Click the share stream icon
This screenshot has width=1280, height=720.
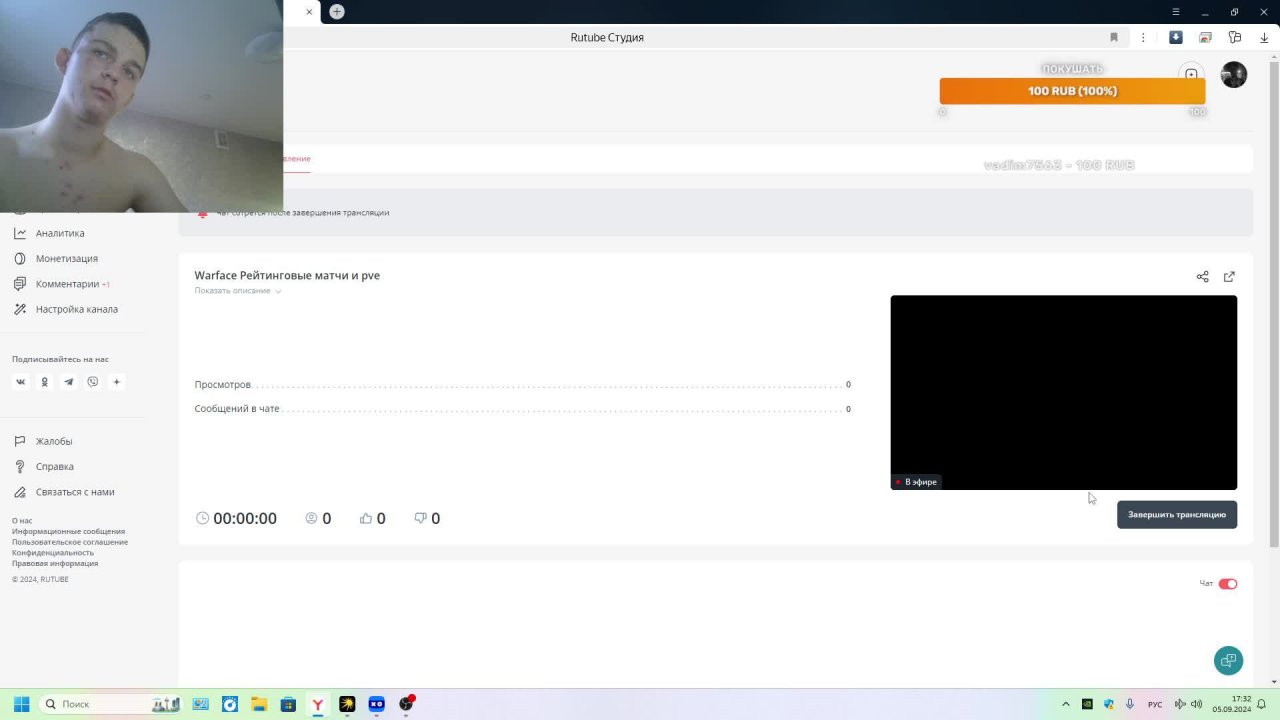(x=1202, y=277)
